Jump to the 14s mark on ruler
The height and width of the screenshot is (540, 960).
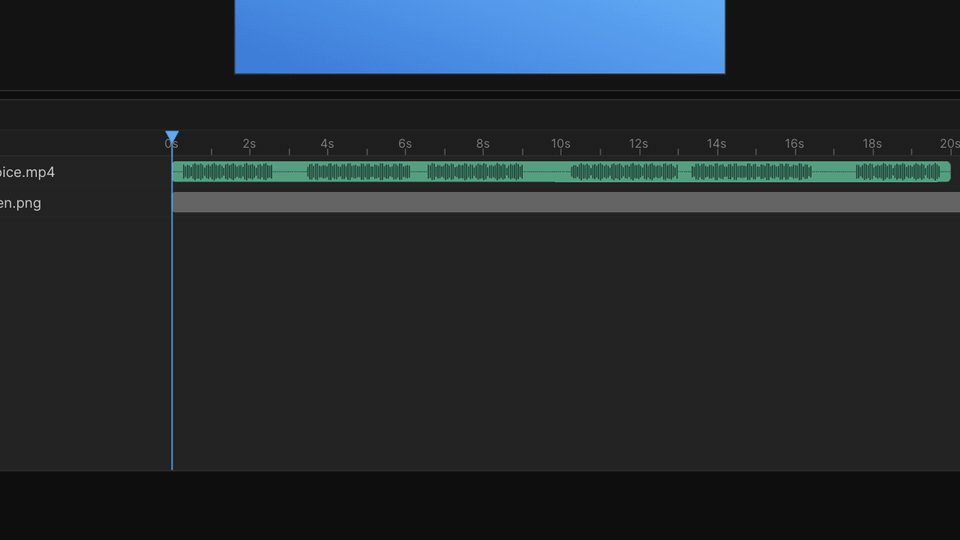[x=716, y=144]
